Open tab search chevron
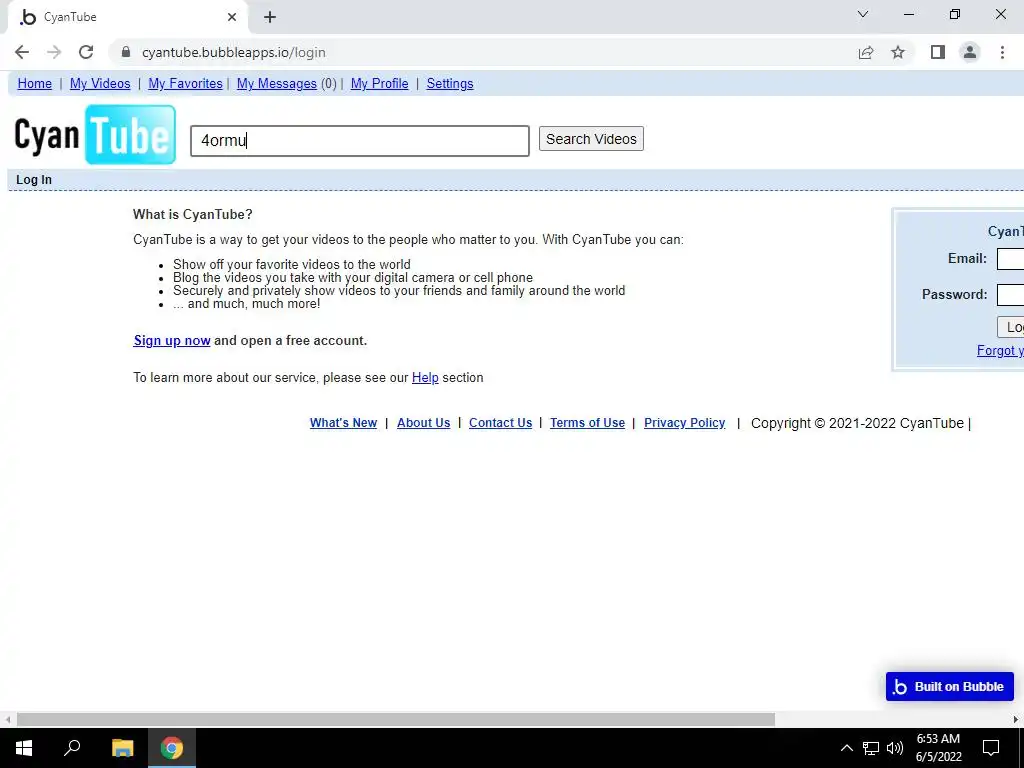This screenshot has height=768, width=1024. click(x=863, y=14)
